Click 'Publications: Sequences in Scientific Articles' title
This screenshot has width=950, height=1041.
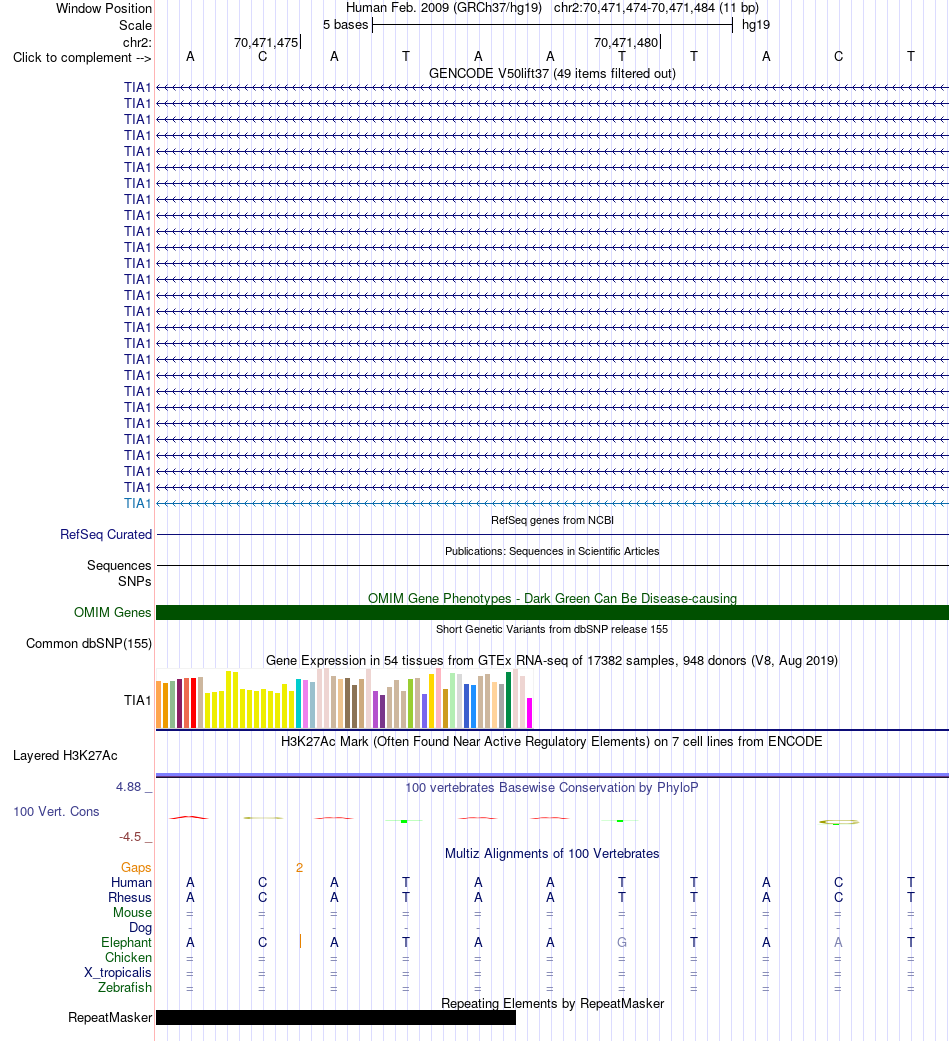[552, 551]
